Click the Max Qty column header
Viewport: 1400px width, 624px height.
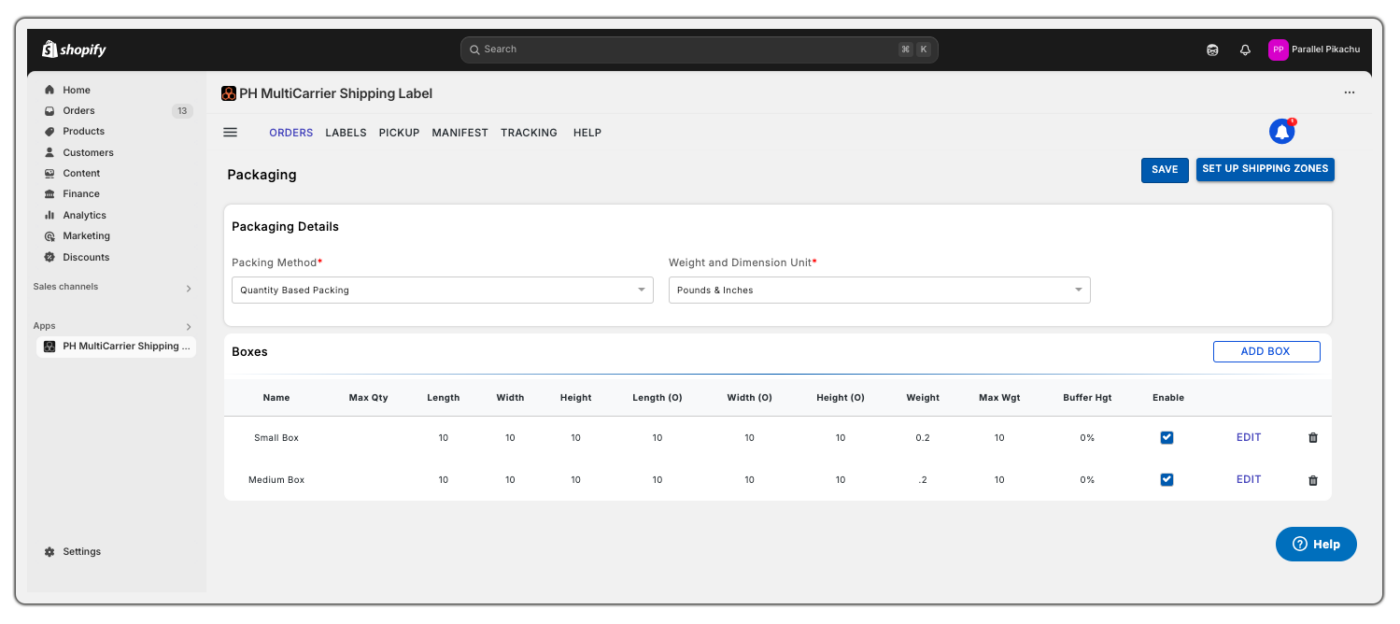click(x=368, y=398)
